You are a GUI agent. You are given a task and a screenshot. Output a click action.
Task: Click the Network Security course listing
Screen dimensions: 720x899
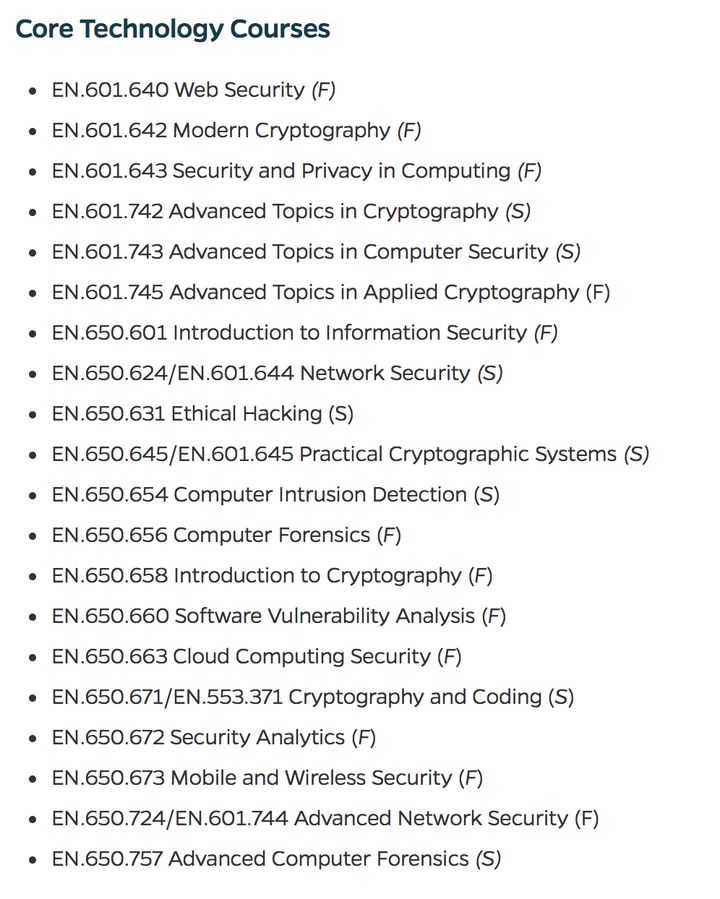[x=276, y=374]
